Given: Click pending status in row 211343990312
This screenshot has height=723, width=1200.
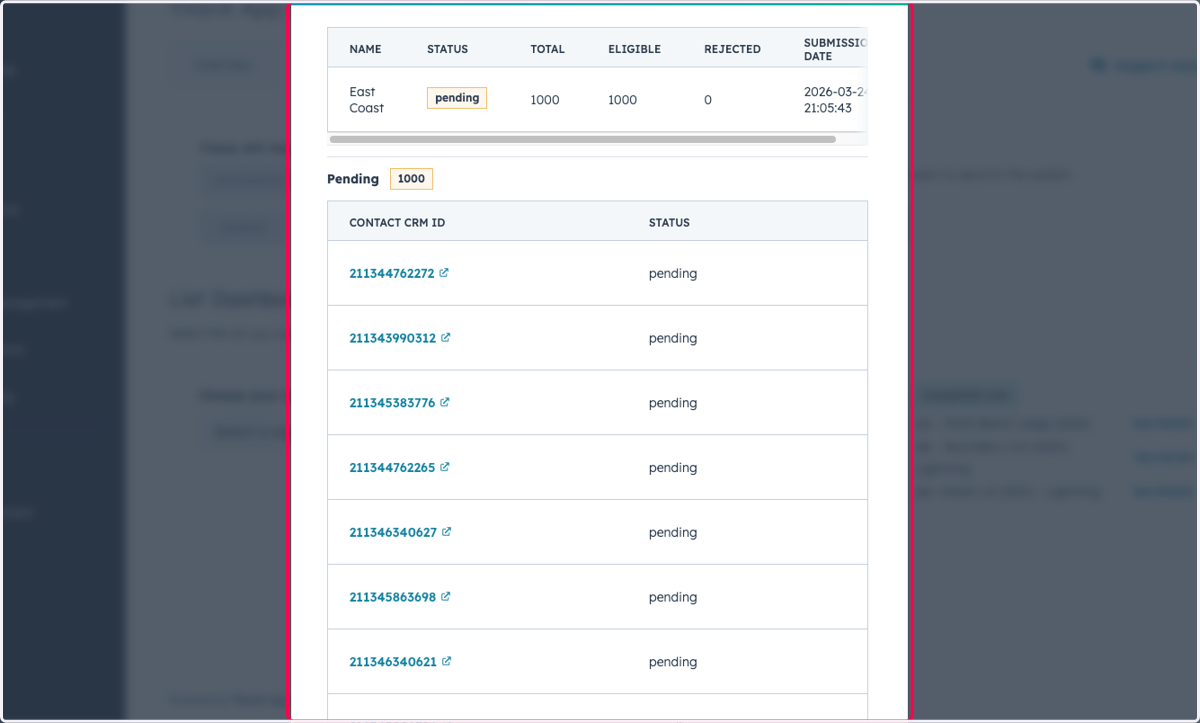Looking at the screenshot, I should 673,339.
